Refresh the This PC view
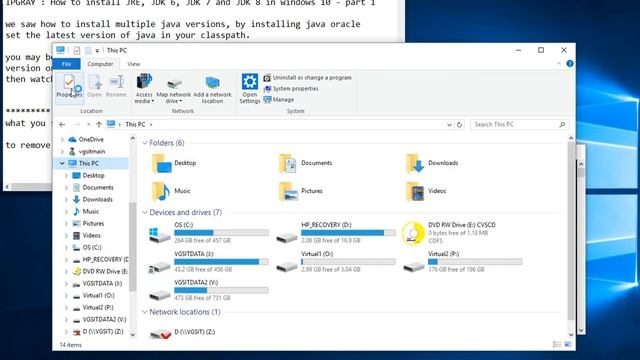 tap(460, 125)
